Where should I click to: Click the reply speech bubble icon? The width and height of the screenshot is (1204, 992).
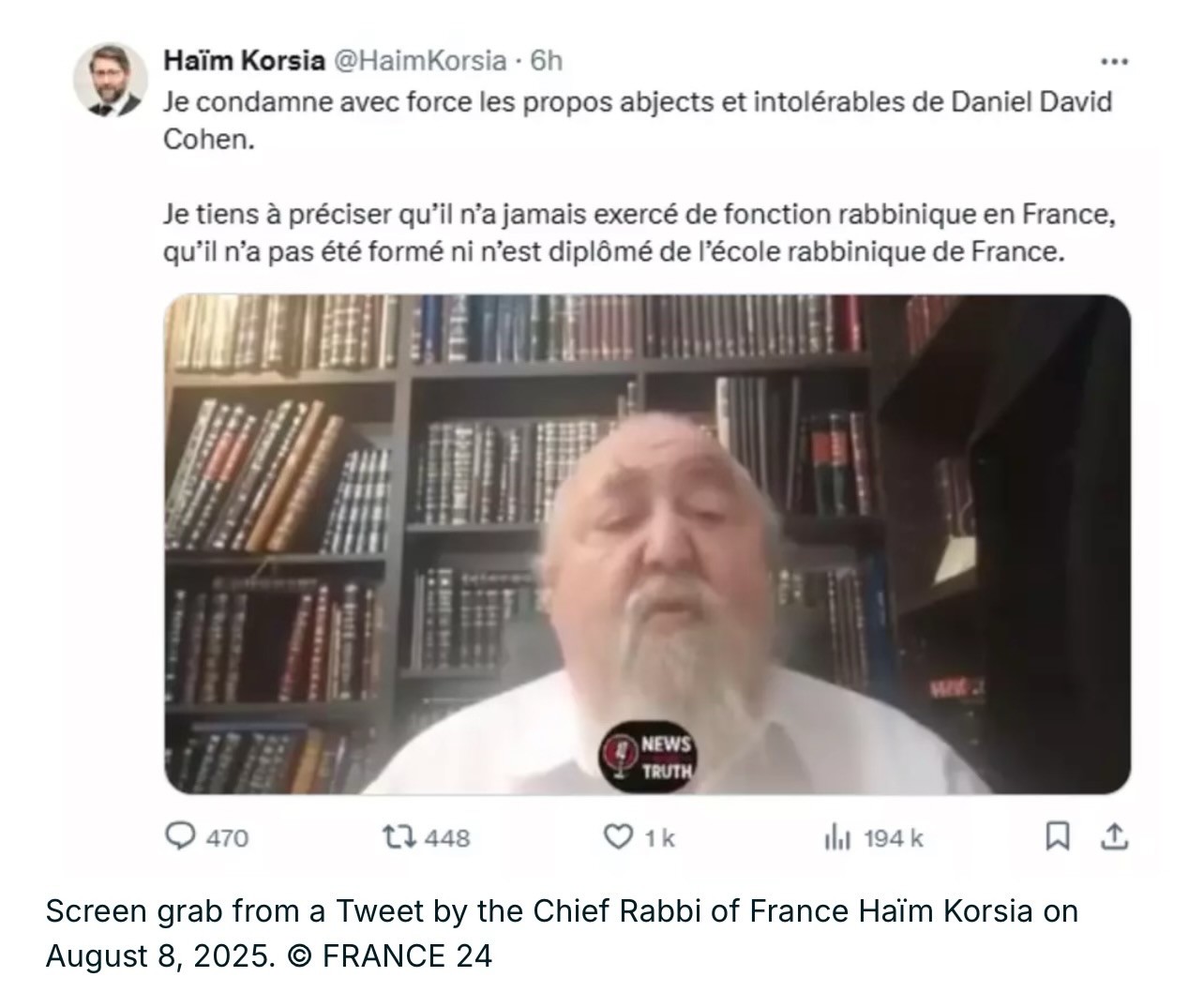pyautogui.click(x=179, y=836)
